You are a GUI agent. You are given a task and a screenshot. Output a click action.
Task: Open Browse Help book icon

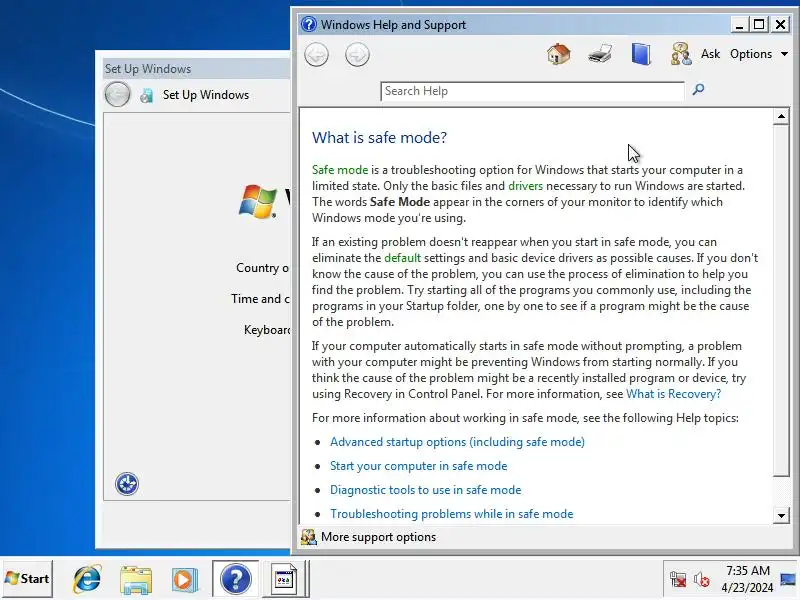(641, 54)
